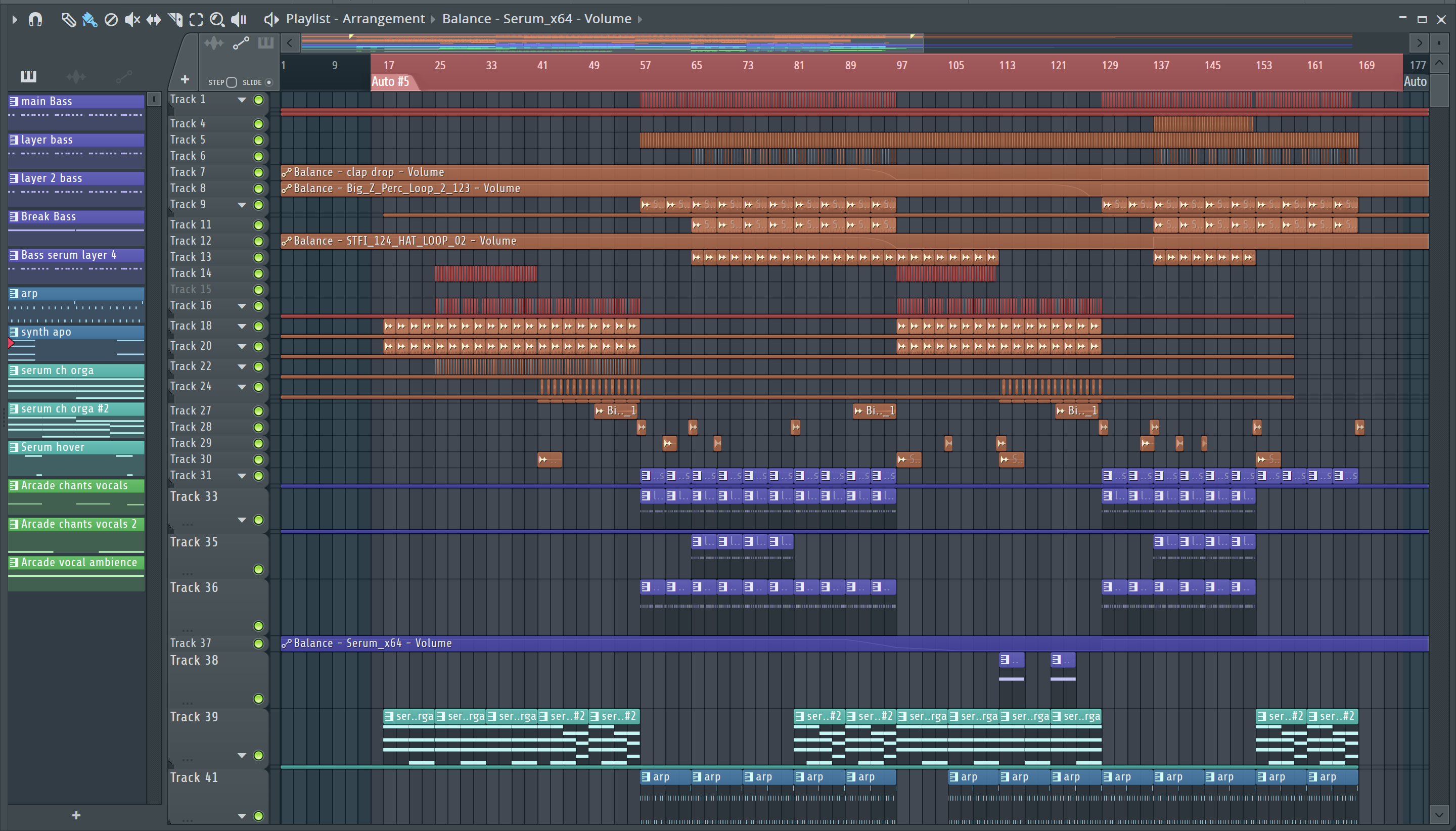Toggle Track 22 group arrow
This screenshot has width=1456, height=831.
(242, 367)
